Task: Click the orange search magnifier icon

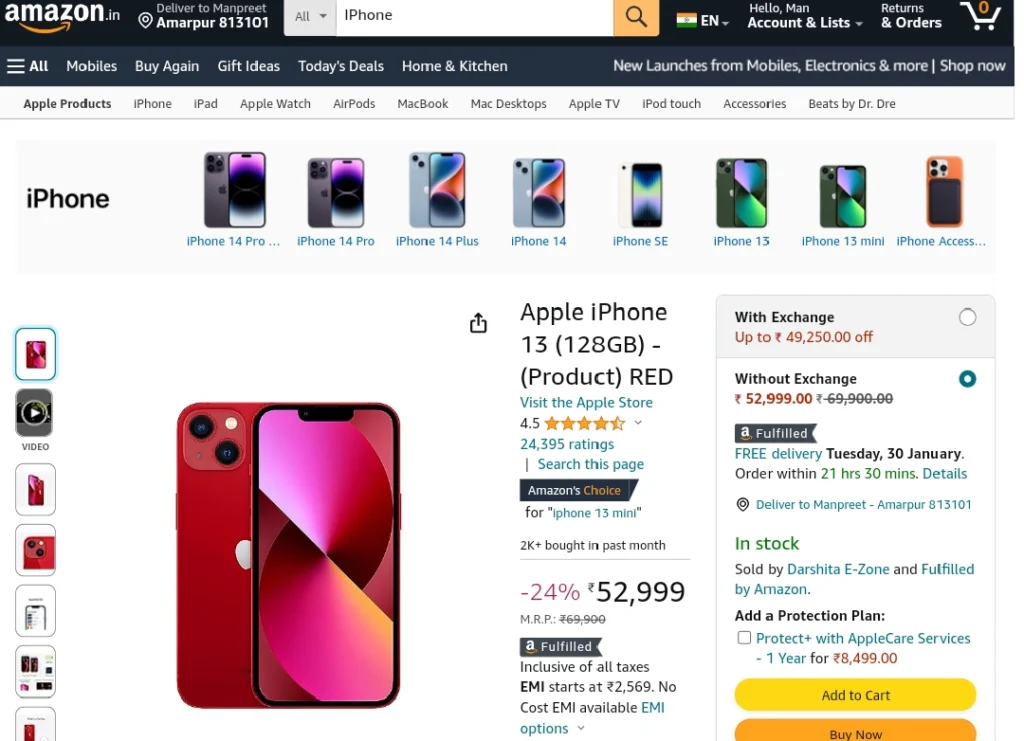Action: pos(635,16)
